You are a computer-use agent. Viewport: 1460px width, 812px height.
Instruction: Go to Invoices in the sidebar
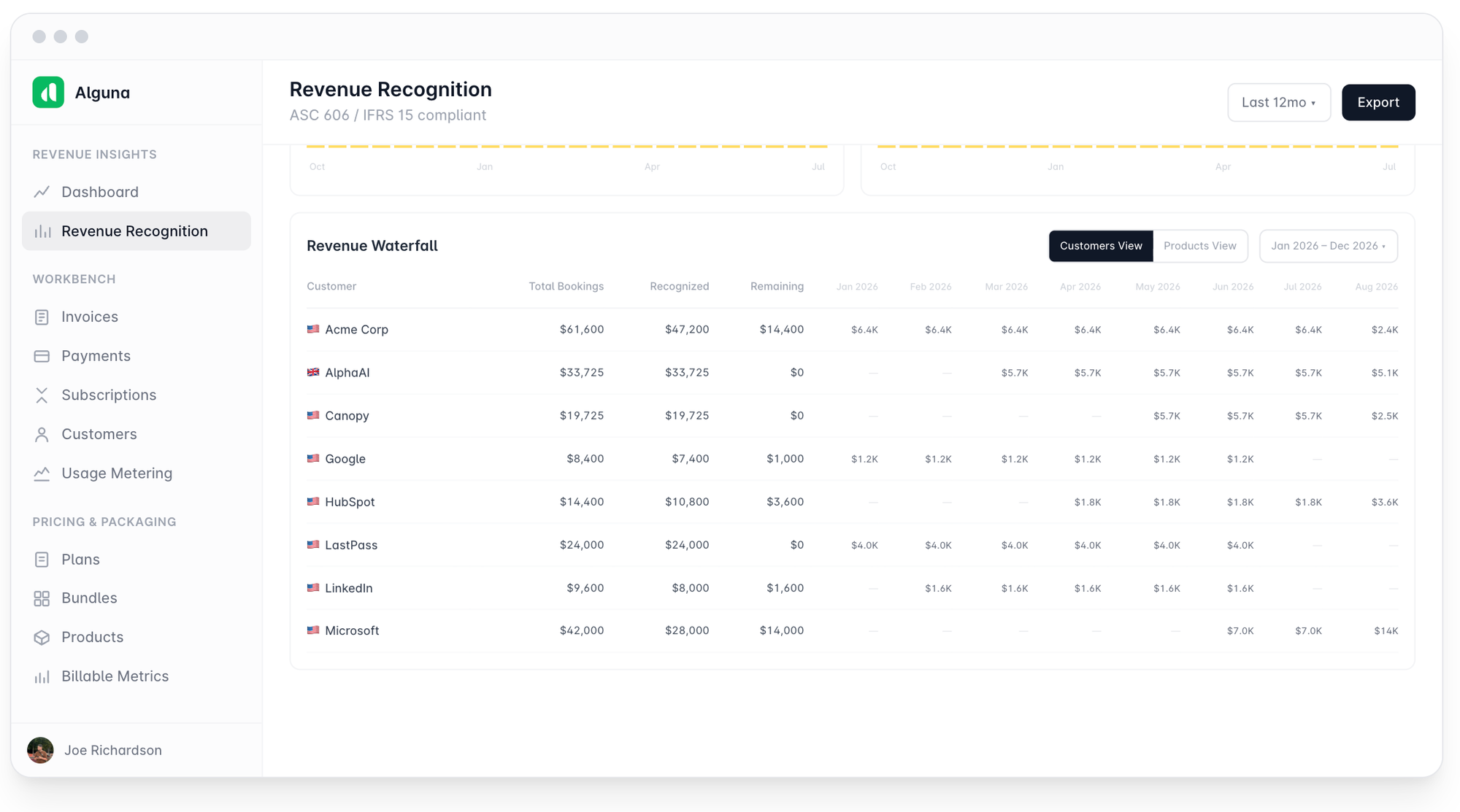pos(137,317)
